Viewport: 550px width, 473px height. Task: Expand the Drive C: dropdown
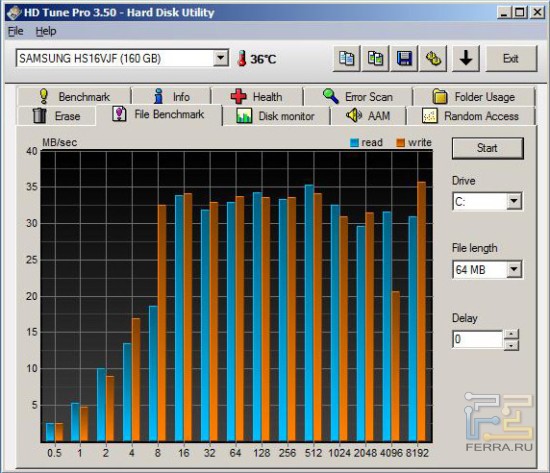coord(514,201)
